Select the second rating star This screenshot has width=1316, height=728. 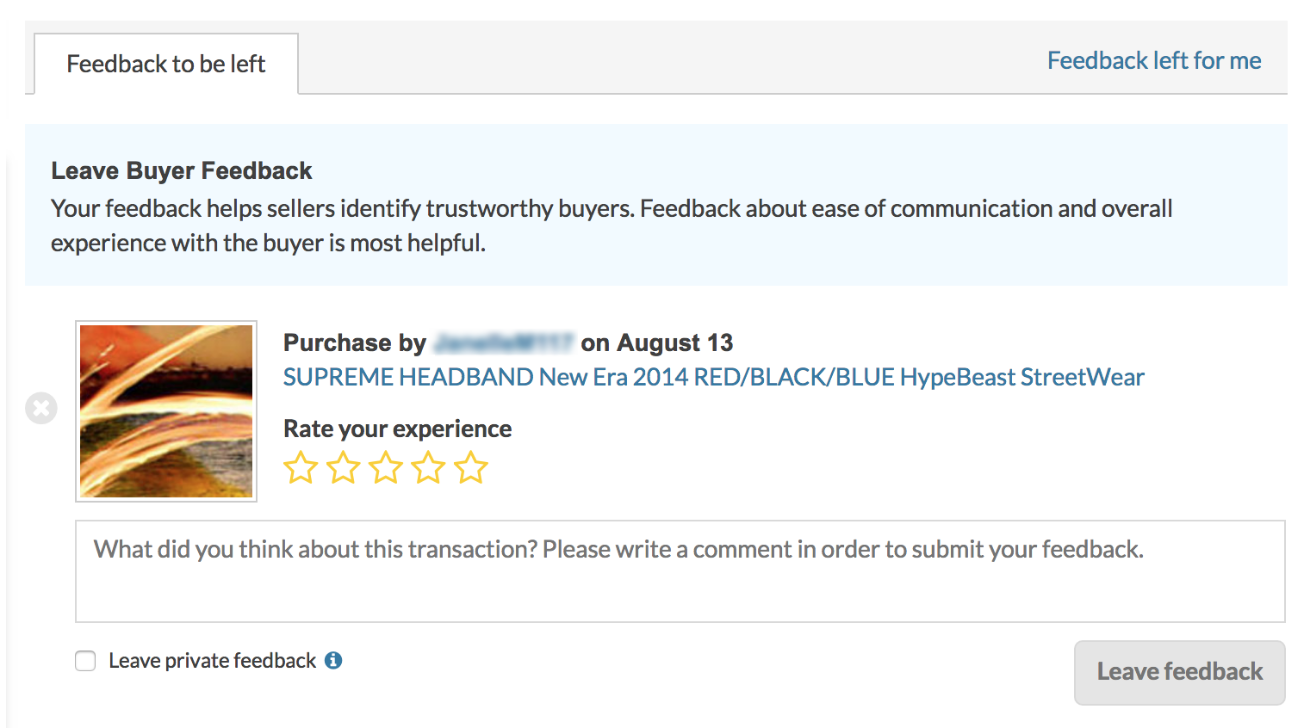[343, 468]
